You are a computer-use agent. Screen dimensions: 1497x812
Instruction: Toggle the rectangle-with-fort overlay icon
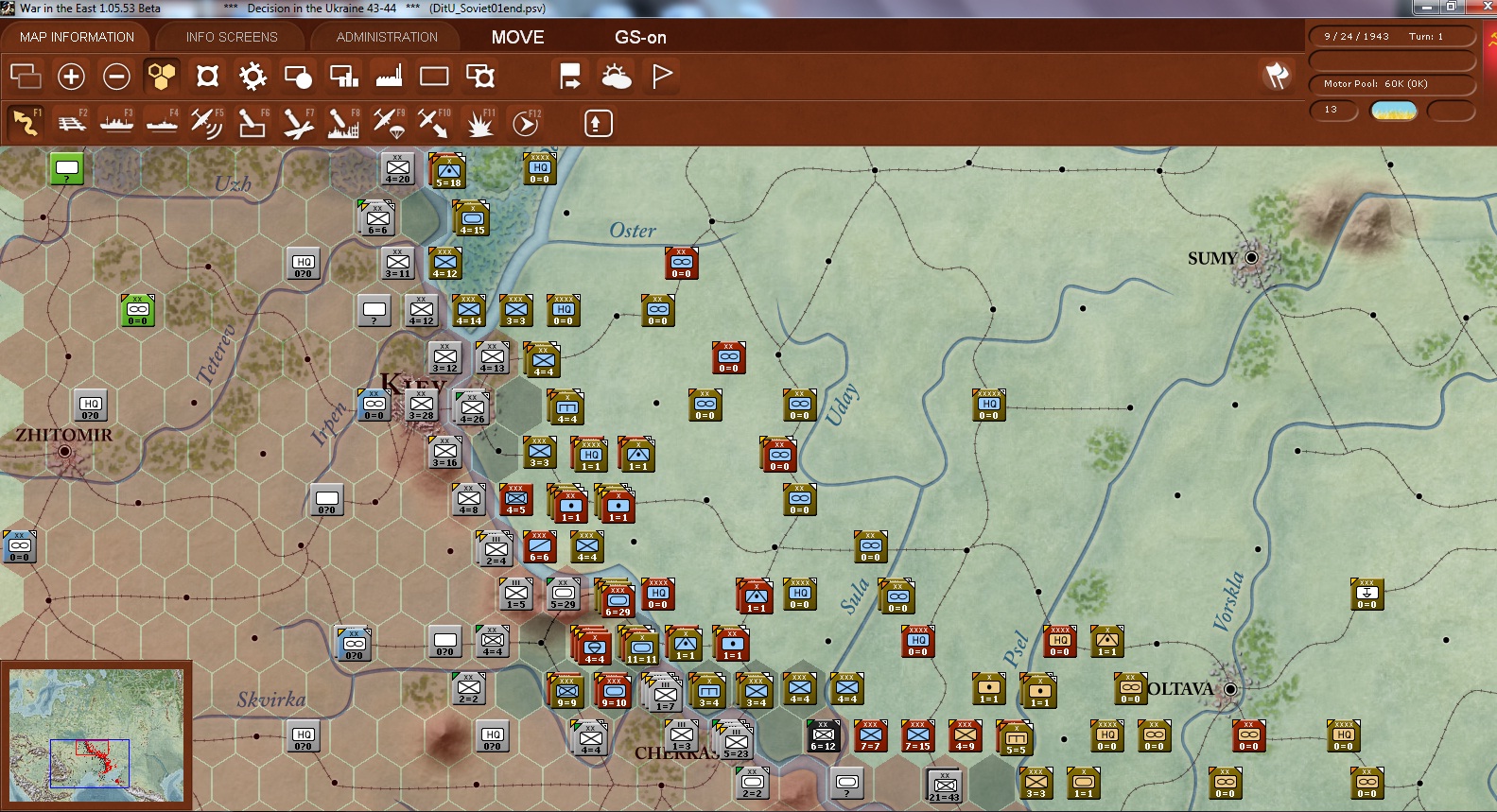coord(480,76)
